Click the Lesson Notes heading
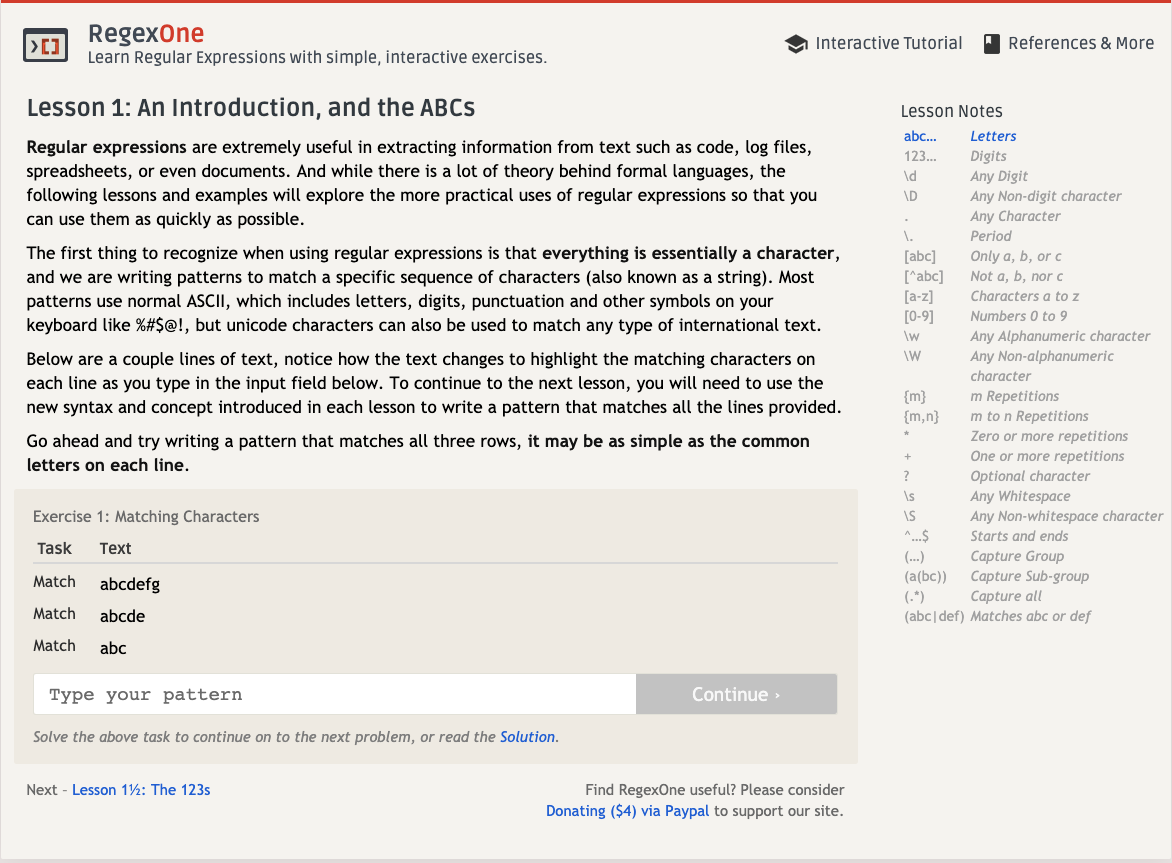The image size is (1172, 863). coord(952,111)
